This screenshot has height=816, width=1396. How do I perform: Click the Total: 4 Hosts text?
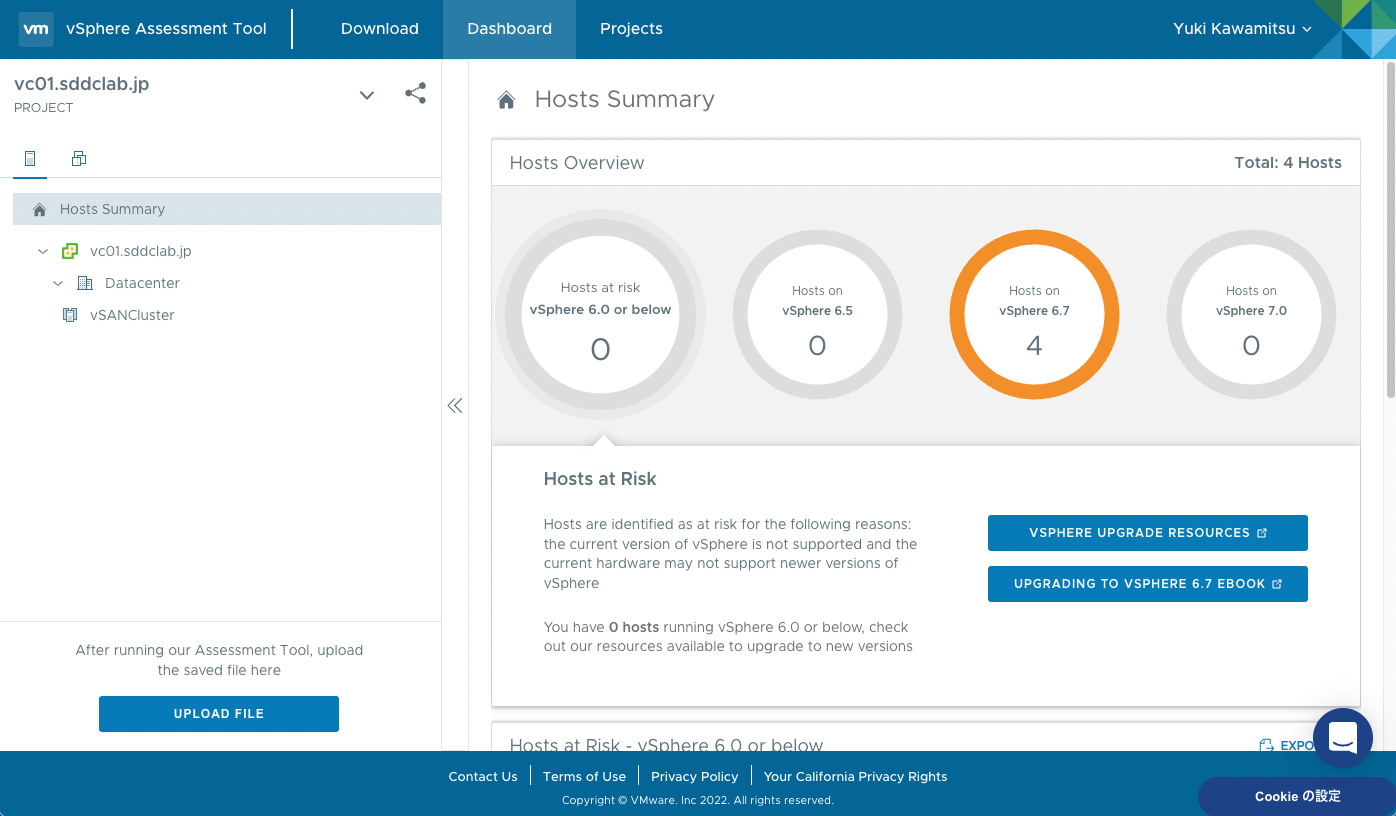point(1288,163)
